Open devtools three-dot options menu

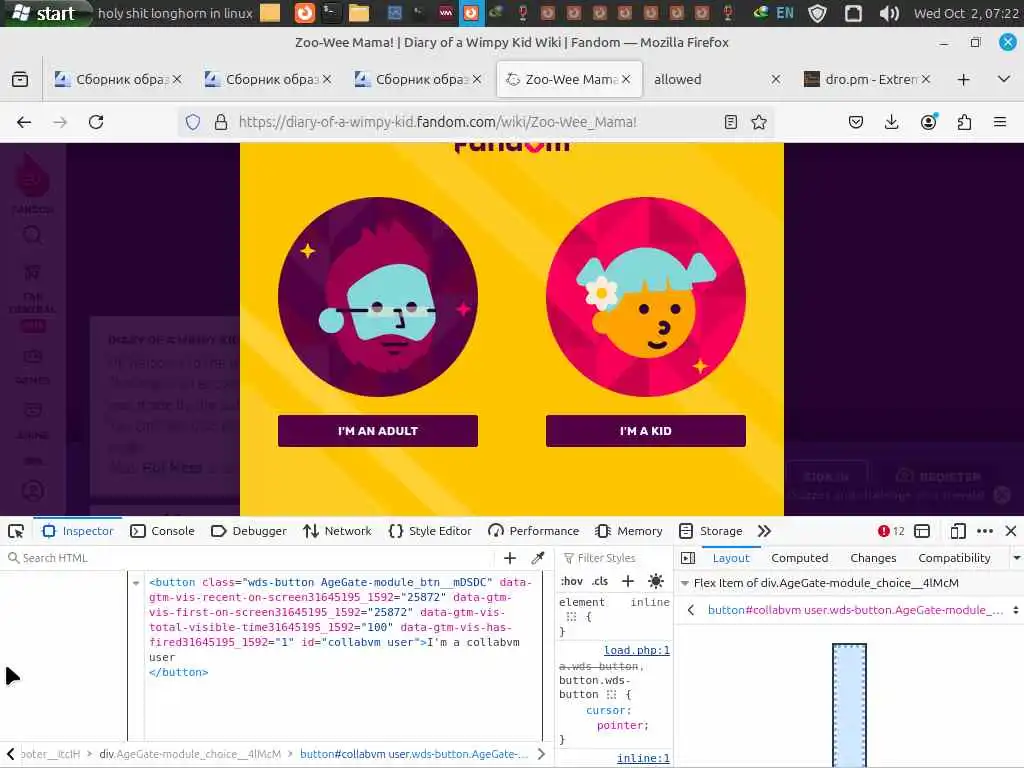[x=985, y=532]
